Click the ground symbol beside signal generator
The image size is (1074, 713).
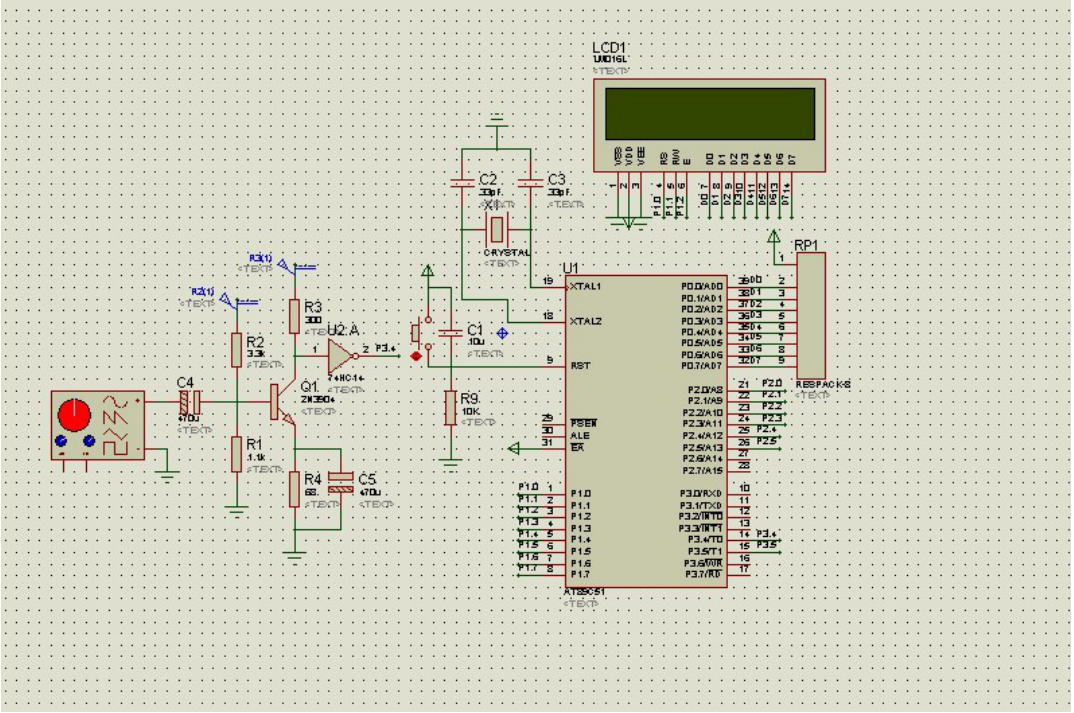click(167, 475)
